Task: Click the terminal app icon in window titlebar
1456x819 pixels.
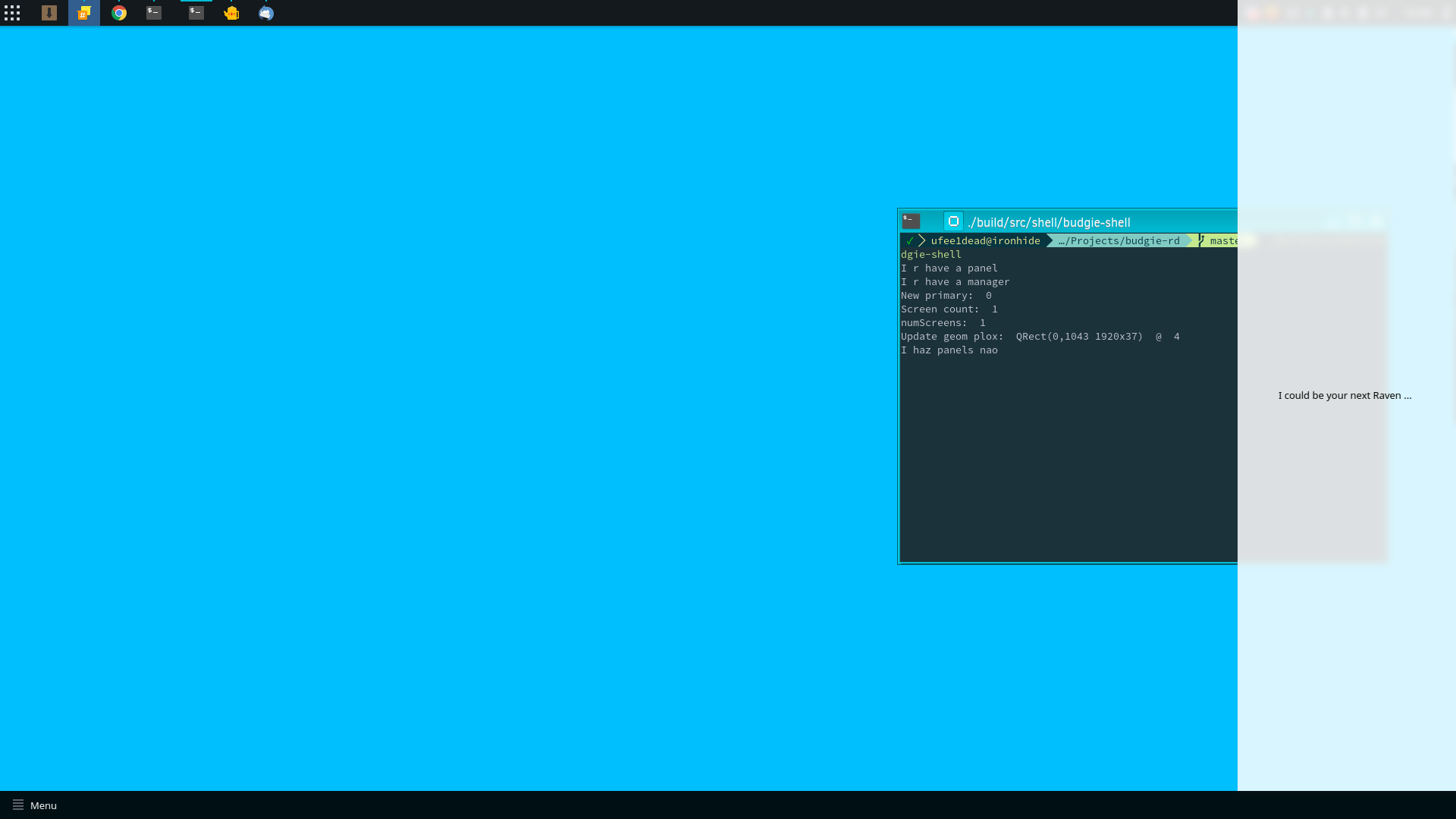Action: click(911, 221)
